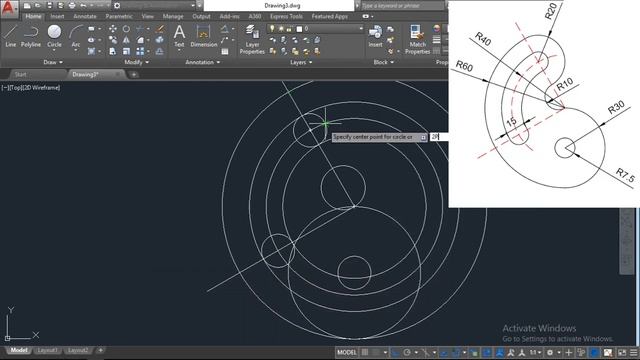This screenshot has width=640, height=360.
Task: Click the dynamic input radius field
Action: click(x=439, y=137)
